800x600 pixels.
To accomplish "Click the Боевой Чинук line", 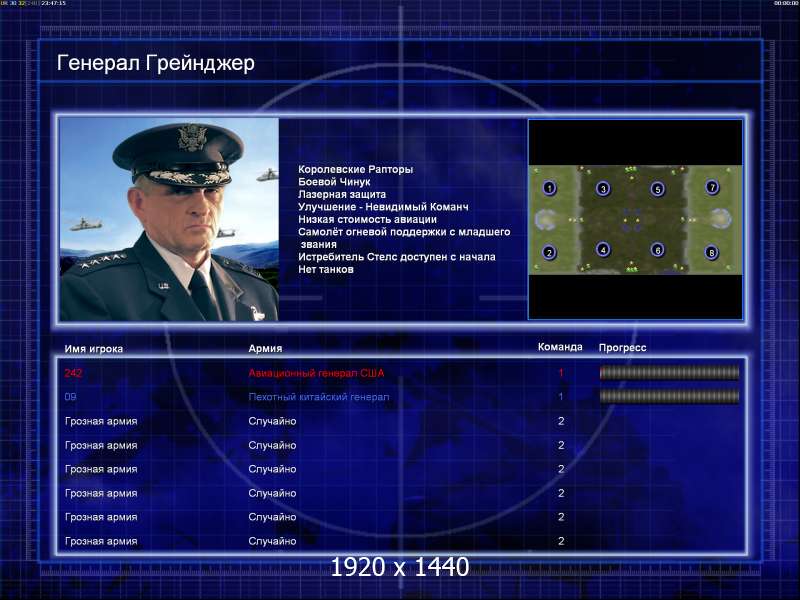I will (x=334, y=182).
